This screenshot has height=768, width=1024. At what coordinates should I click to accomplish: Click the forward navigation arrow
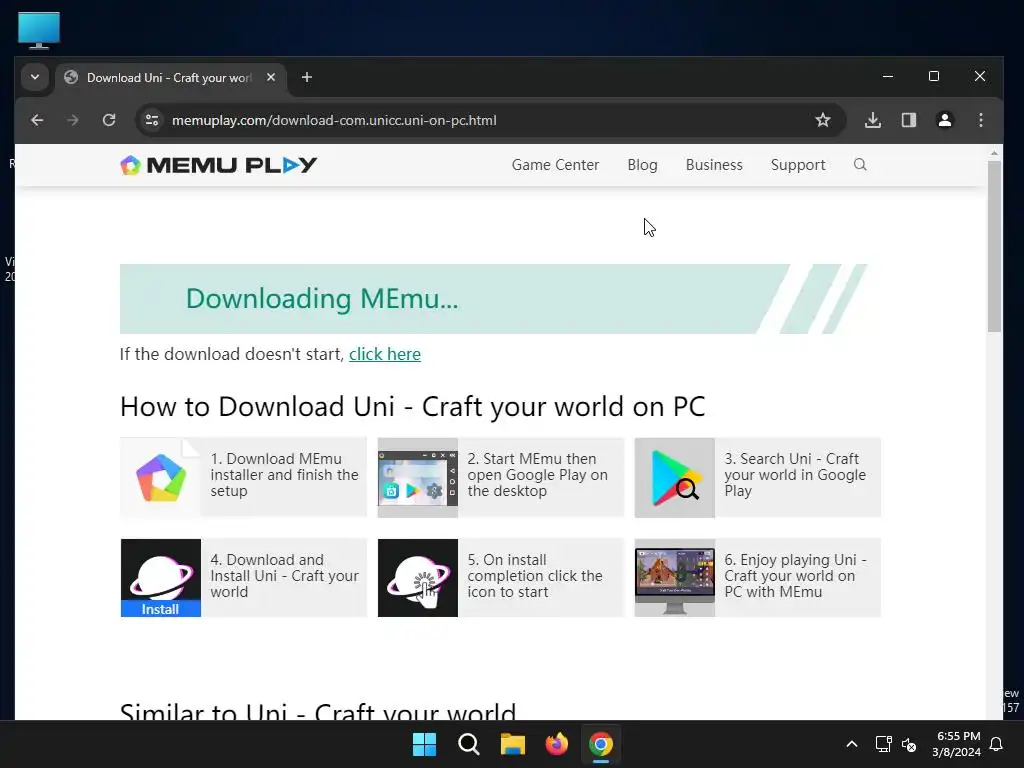72,120
